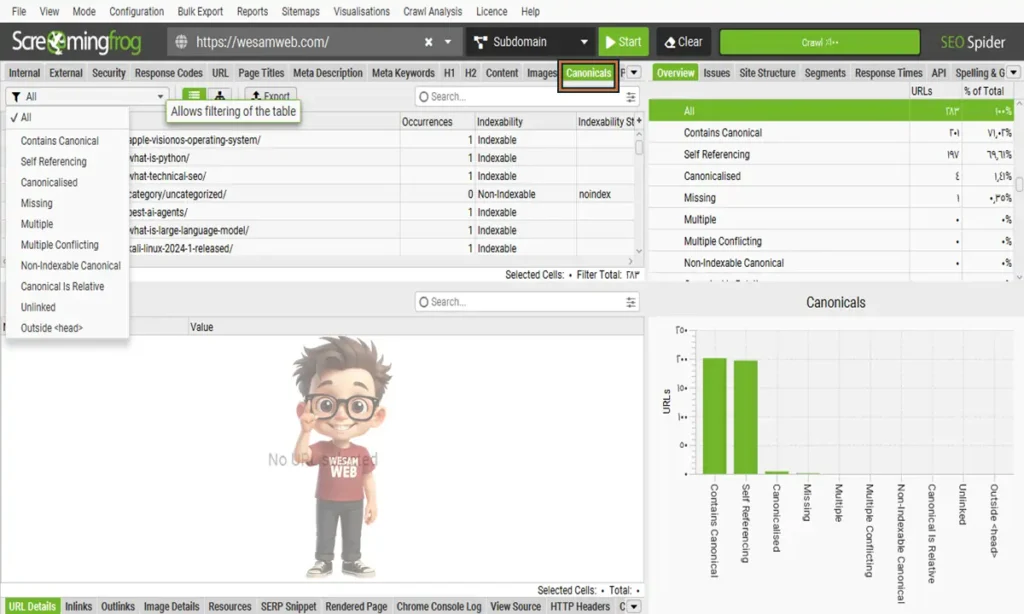This screenshot has width=1024, height=614.
Task: Click the green crawl progress bar
Action: pos(819,42)
